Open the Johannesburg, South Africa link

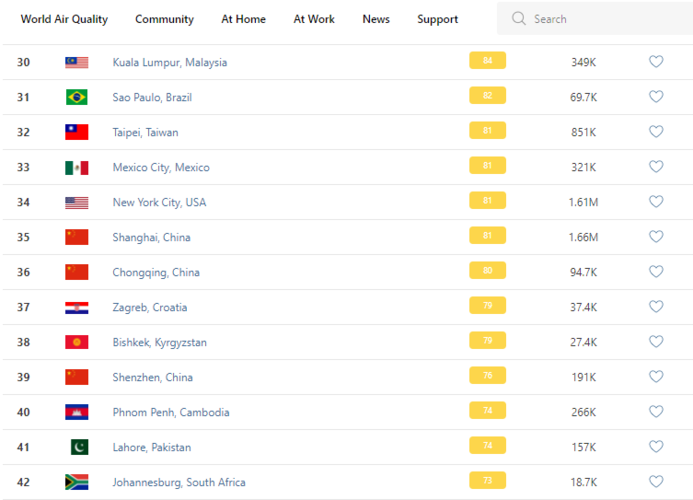pyautogui.click(x=179, y=482)
